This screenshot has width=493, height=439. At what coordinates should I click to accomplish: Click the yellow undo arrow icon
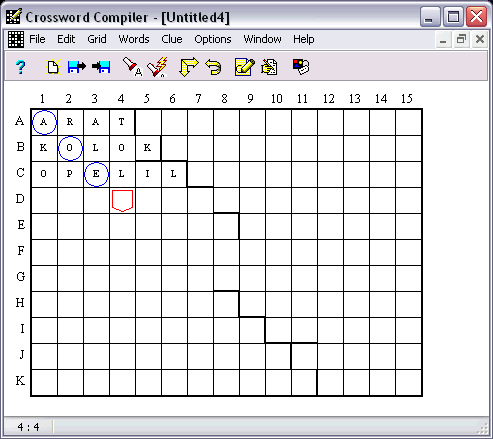[x=213, y=67]
